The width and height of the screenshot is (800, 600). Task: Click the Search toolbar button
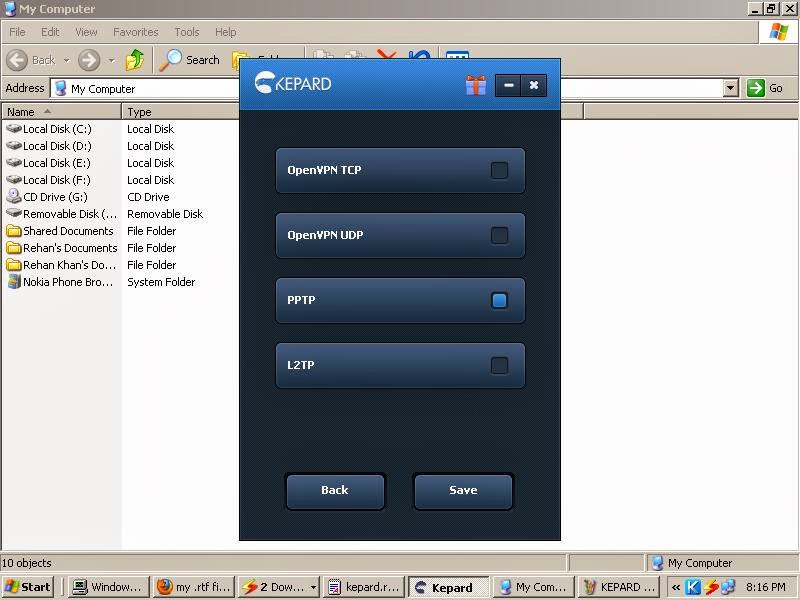coord(189,60)
